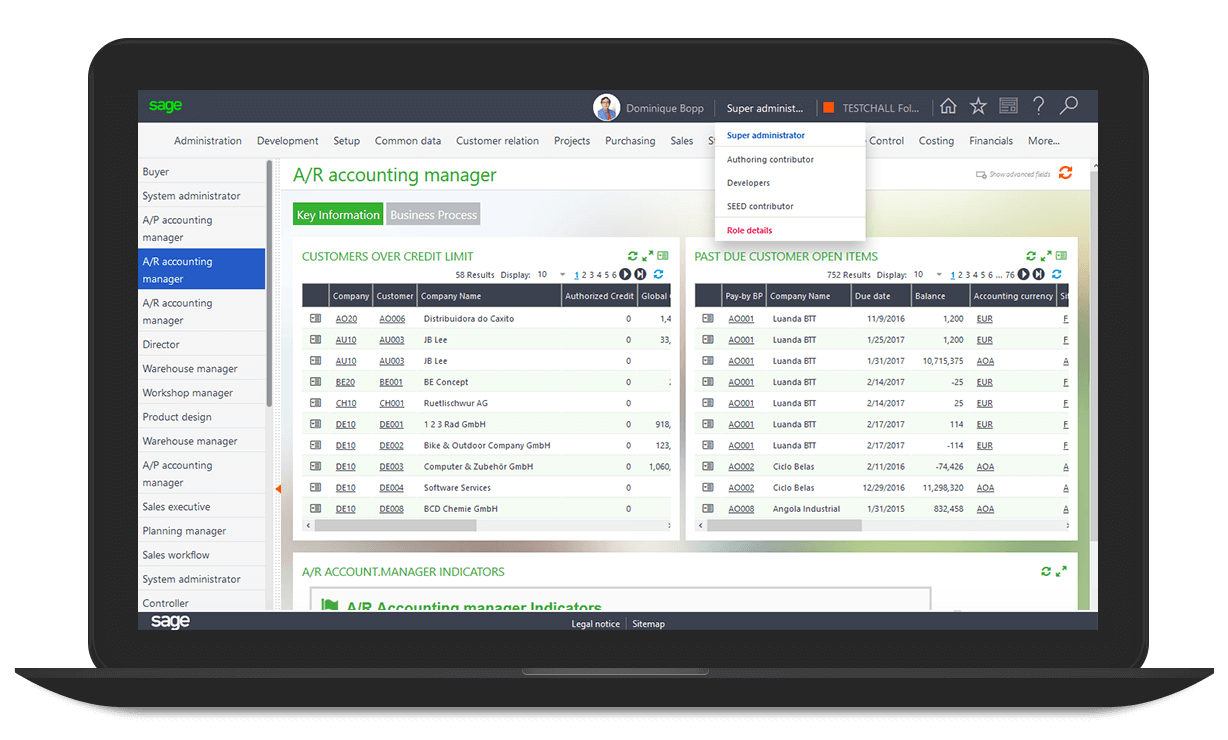Image resolution: width=1228 pixels, height=740 pixels.
Task: Open Pay-by BP link AO008
Action: 741,509
